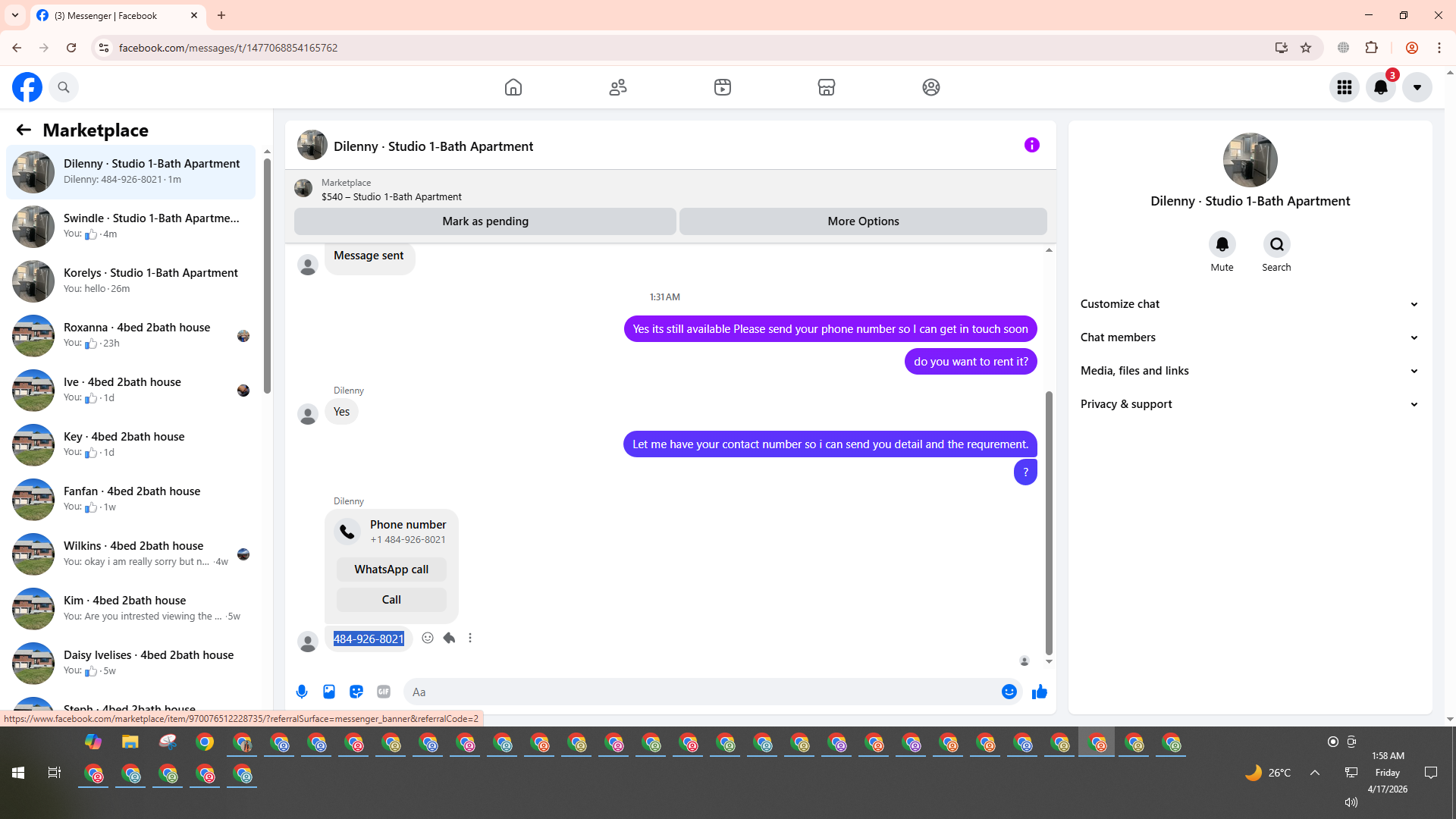Go to the Home feed icon
Image resolution: width=1456 pixels, height=819 pixels.
pyautogui.click(x=513, y=87)
